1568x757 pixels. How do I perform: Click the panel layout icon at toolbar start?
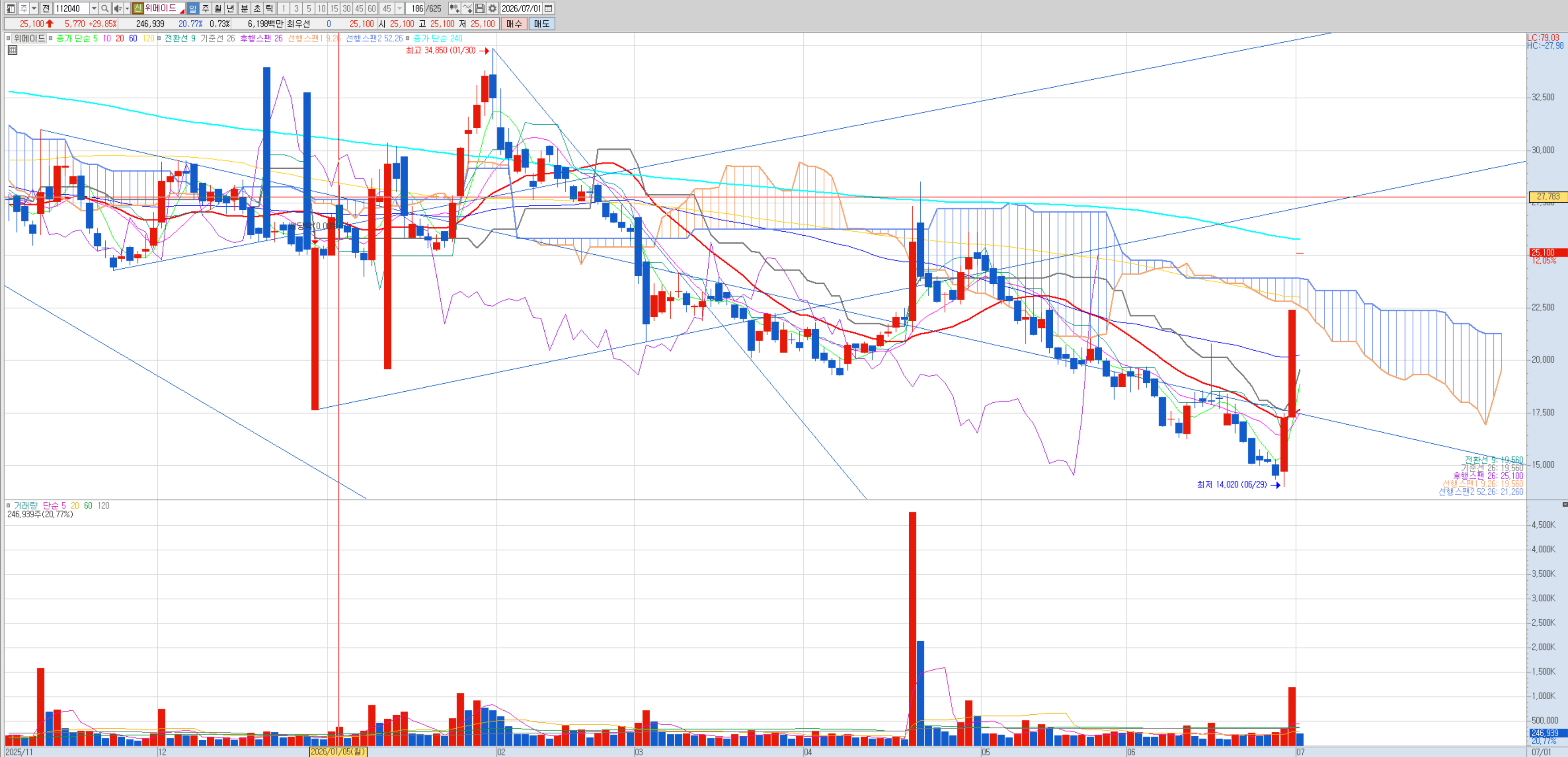(x=10, y=8)
